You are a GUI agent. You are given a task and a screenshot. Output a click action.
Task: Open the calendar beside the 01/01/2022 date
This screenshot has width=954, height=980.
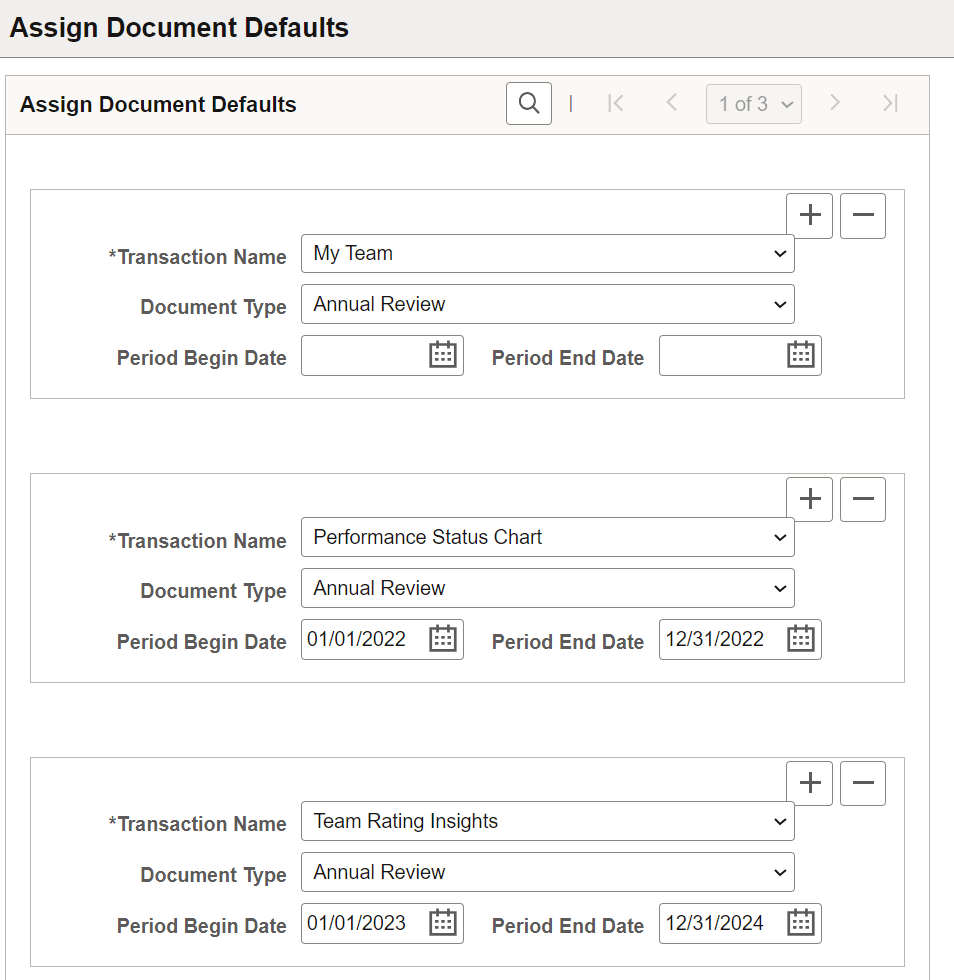[441, 639]
